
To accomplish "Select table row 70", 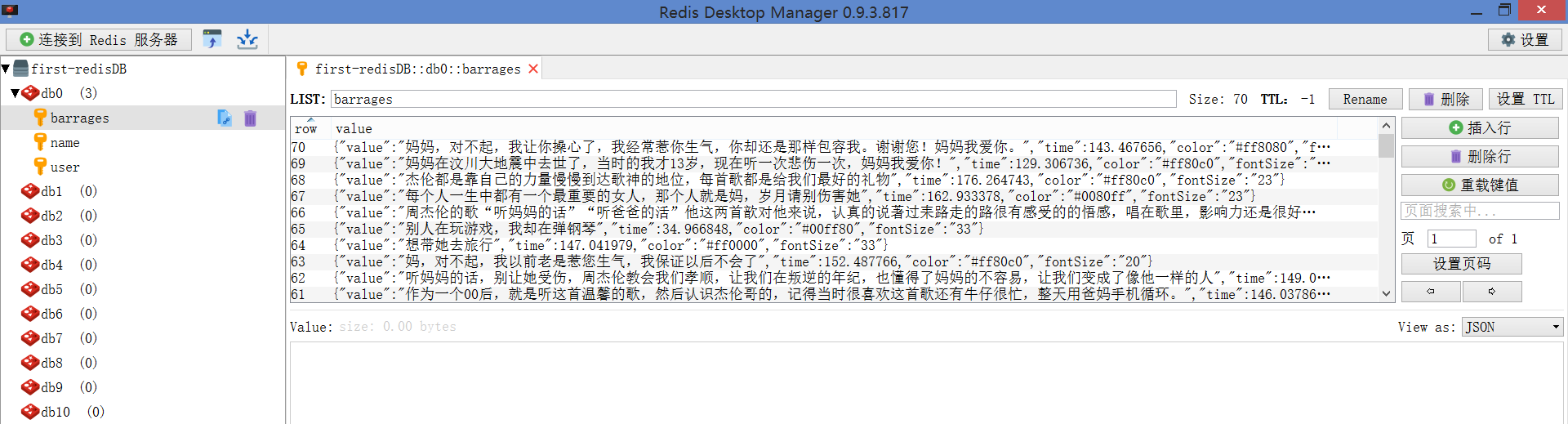I will coord(834,147).
